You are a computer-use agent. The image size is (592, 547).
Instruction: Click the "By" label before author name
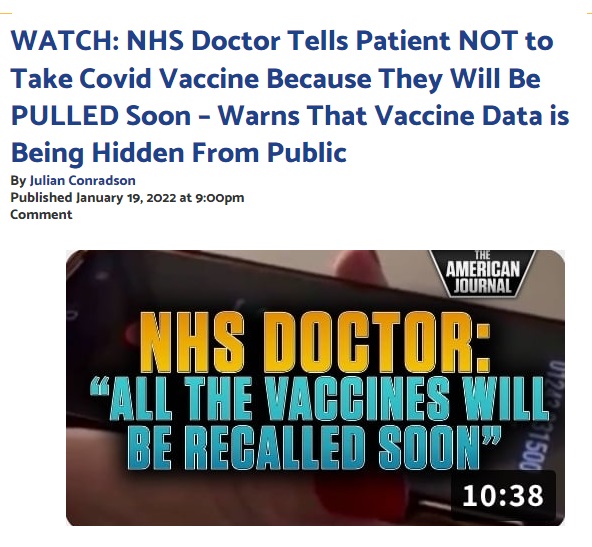pyautogui.click(x=18, y=181)
